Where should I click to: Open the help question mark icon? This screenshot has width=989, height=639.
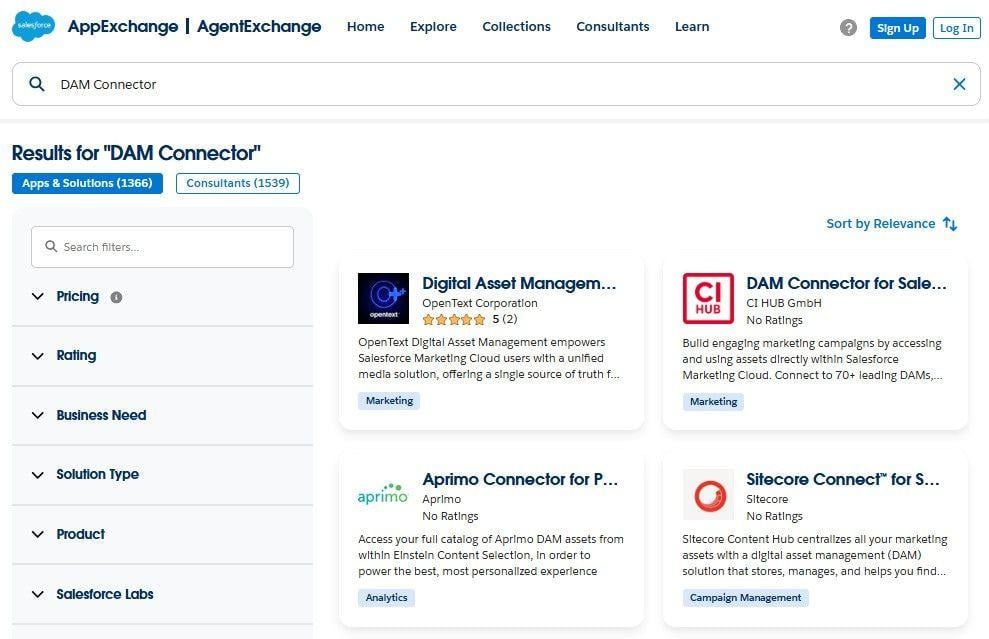coord(848,28)
